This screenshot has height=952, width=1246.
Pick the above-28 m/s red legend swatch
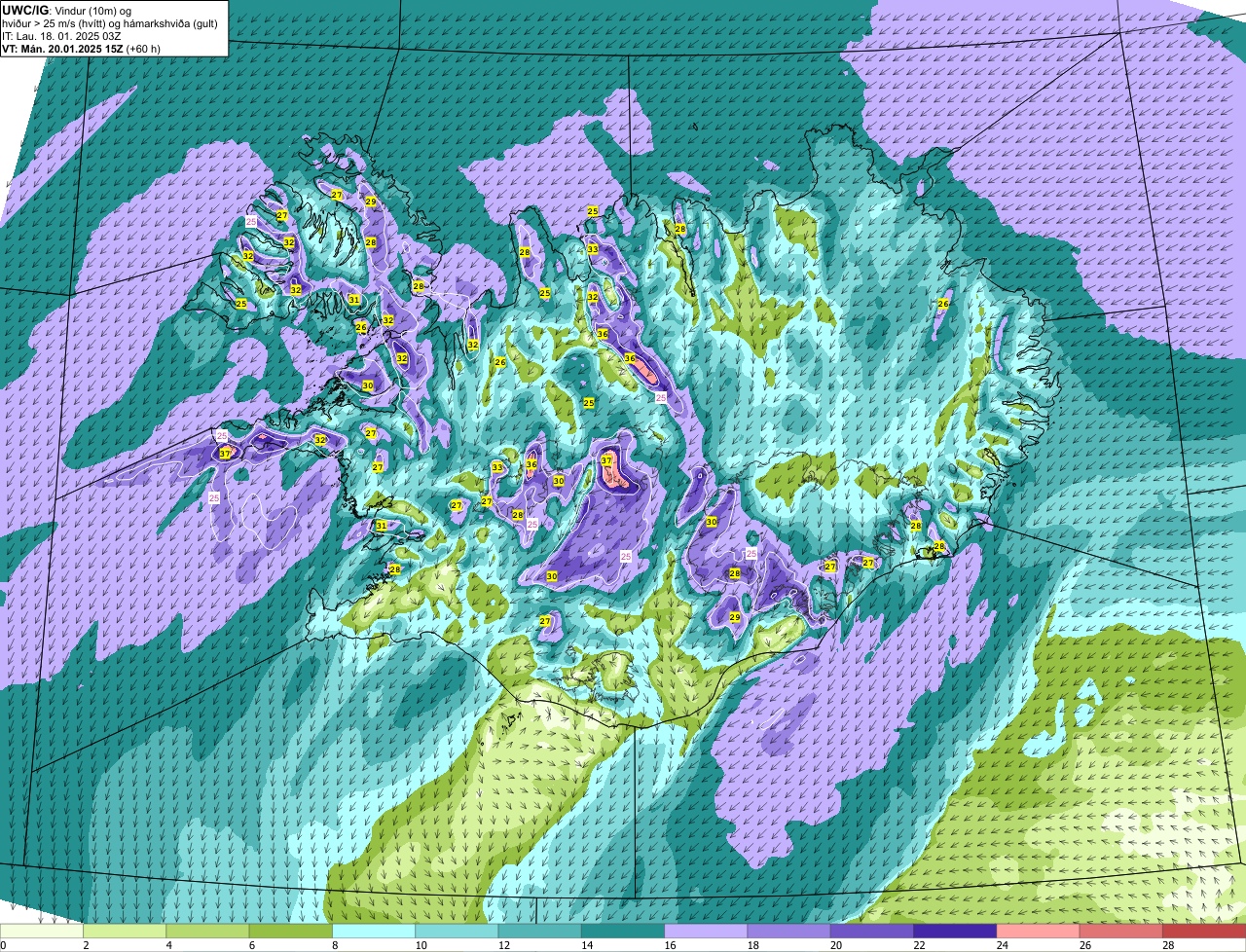pyautogui.click(x=1204, y=932)
